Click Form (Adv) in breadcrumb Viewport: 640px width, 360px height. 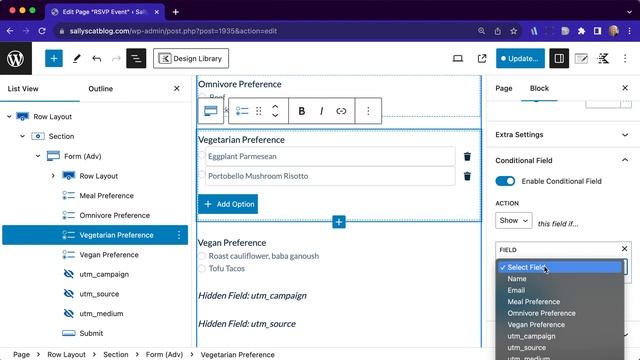(164, 354)
